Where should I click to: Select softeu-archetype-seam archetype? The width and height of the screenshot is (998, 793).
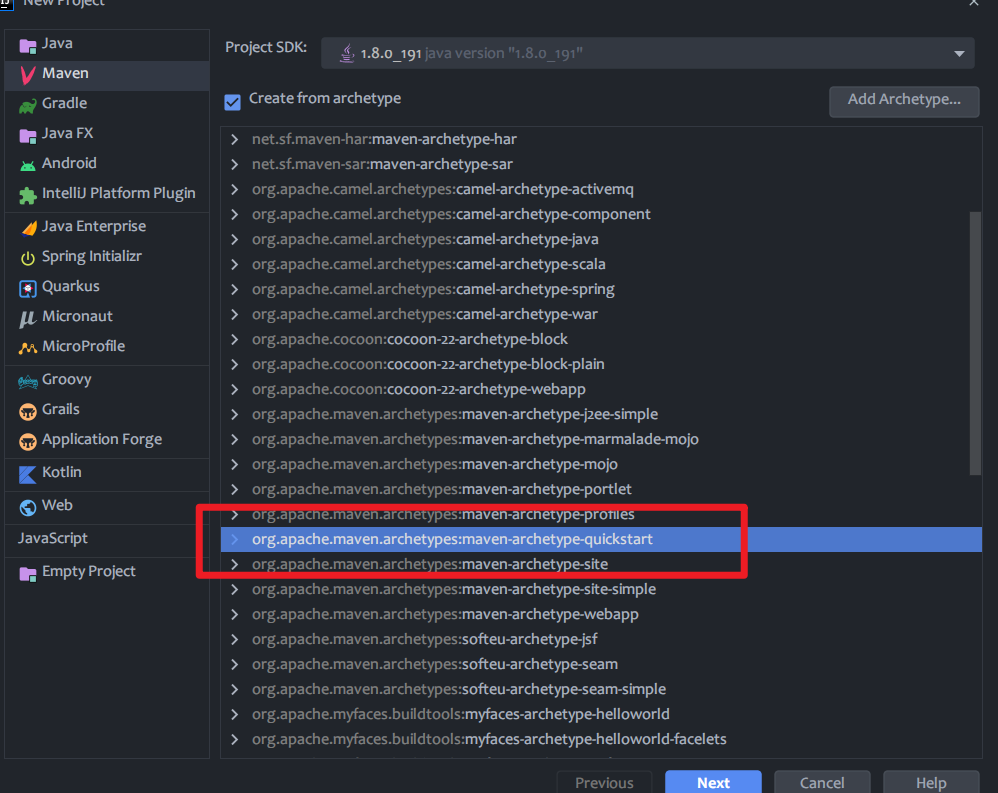pyautogui.click(x=601, y=664)
